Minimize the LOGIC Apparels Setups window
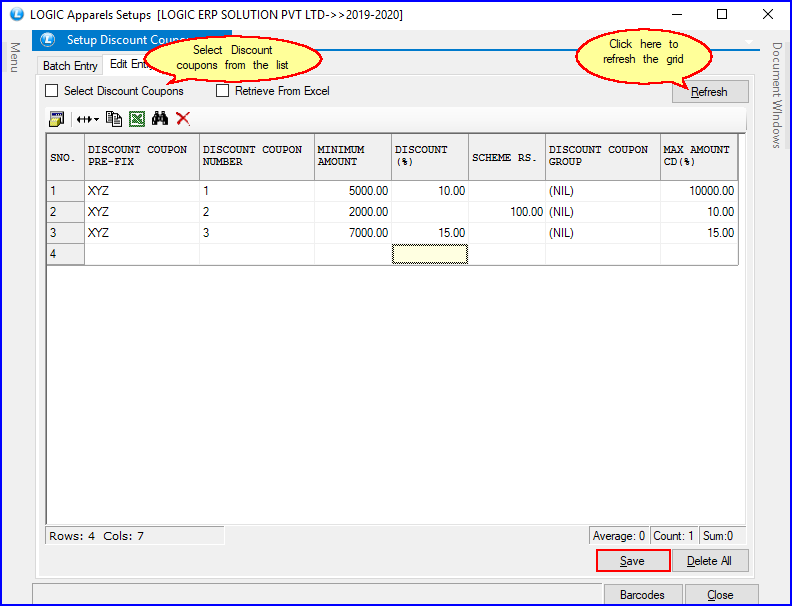The image size is (792, 606). 677,14
